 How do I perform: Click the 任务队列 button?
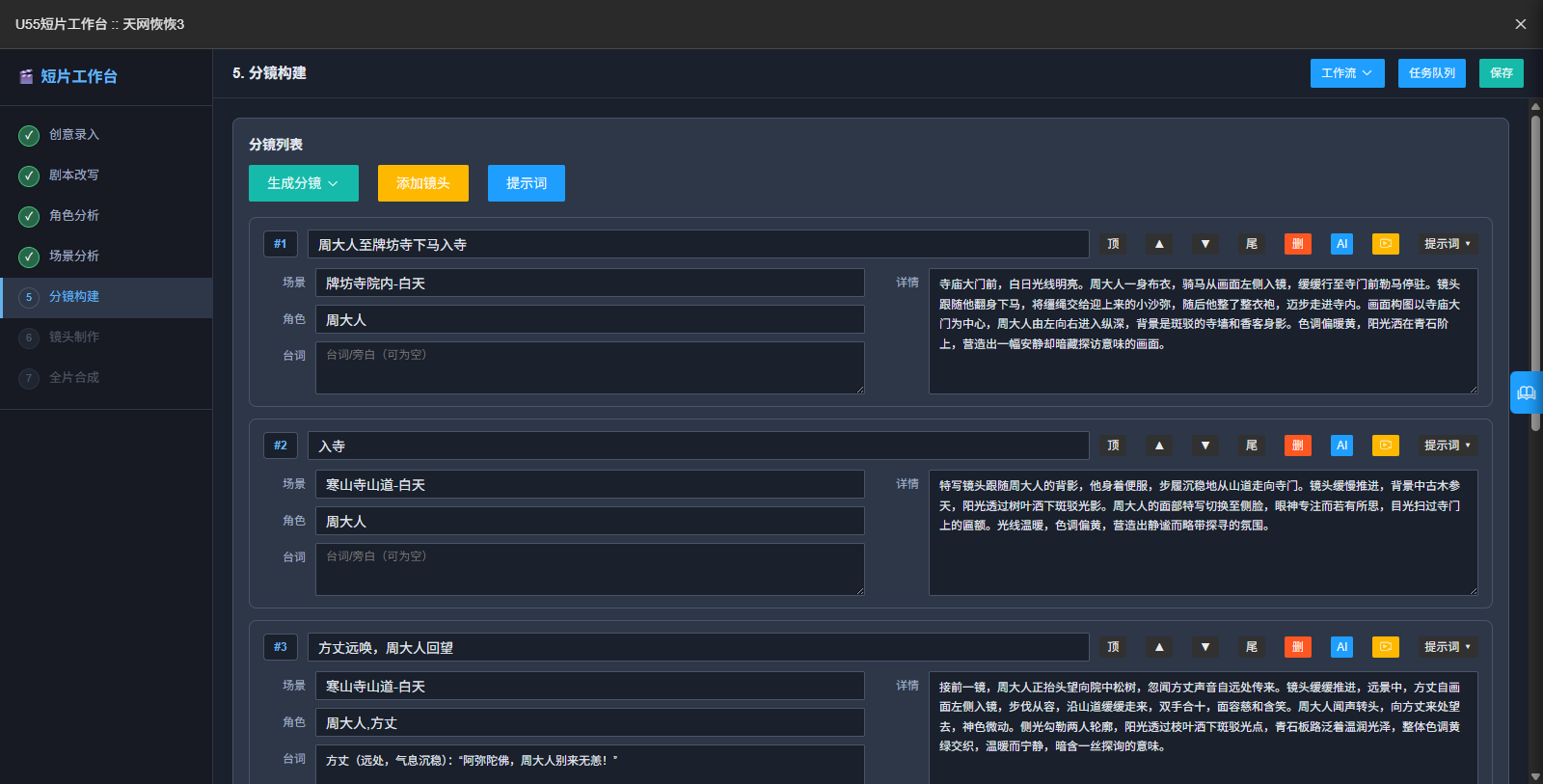[1432, 73]
